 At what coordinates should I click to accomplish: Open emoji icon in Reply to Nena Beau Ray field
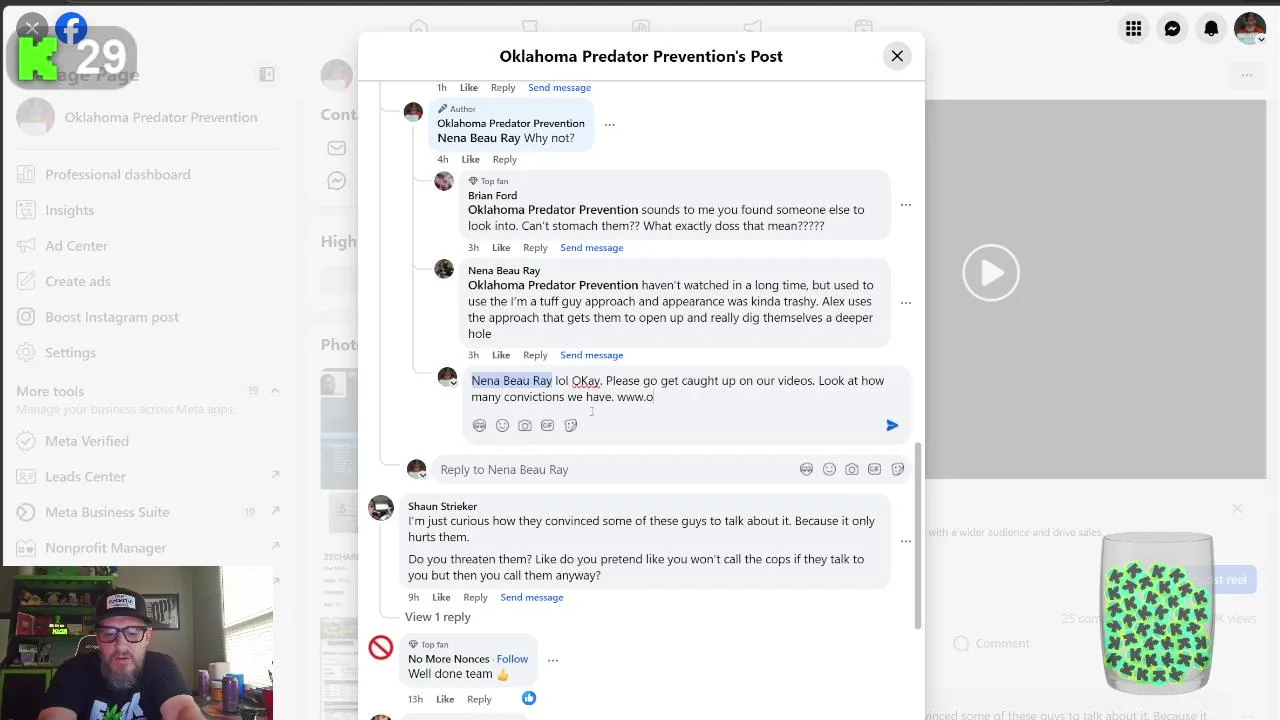[829, 469]
